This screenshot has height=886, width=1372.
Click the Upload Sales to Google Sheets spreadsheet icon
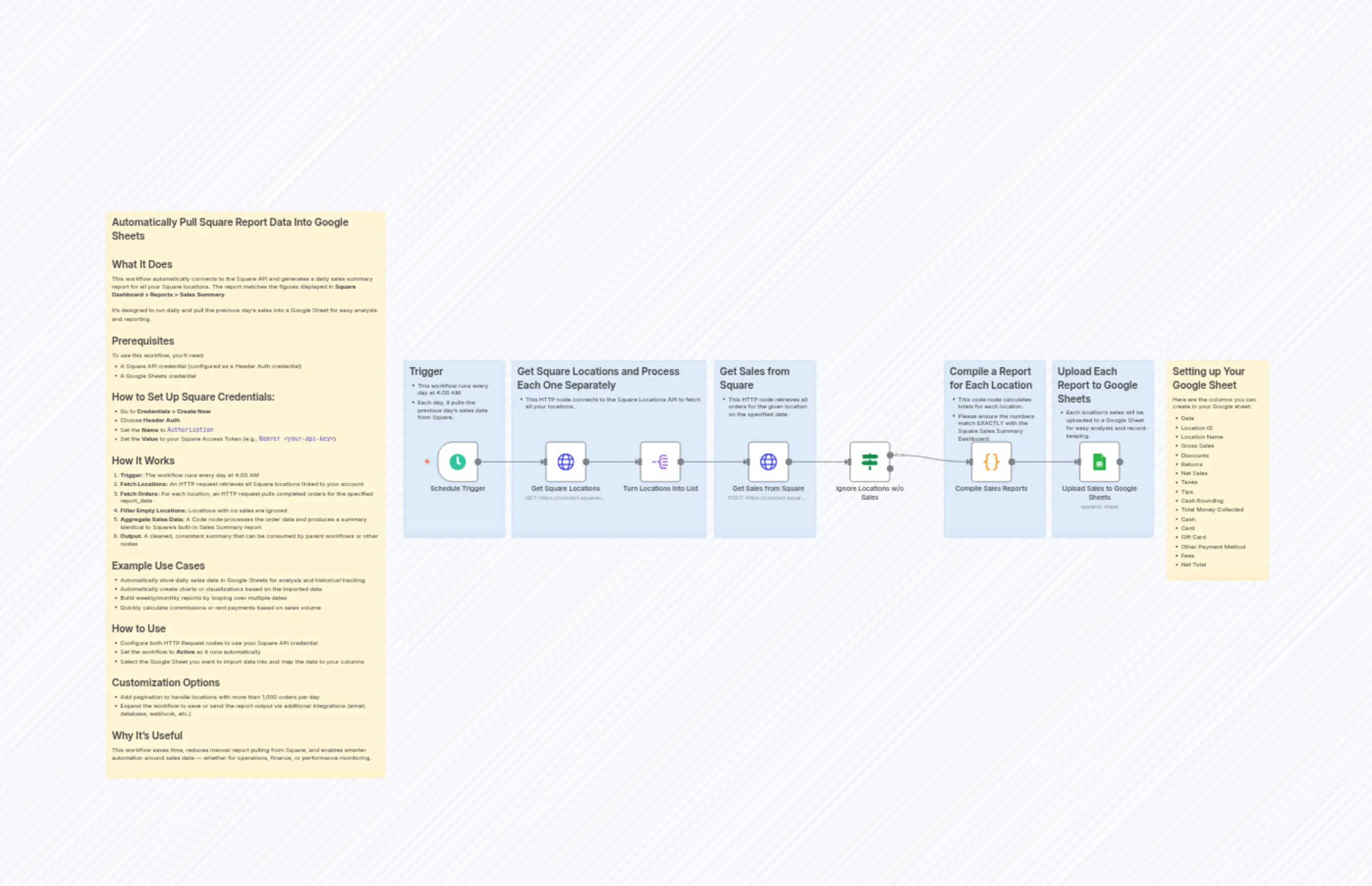(1100, 461)
